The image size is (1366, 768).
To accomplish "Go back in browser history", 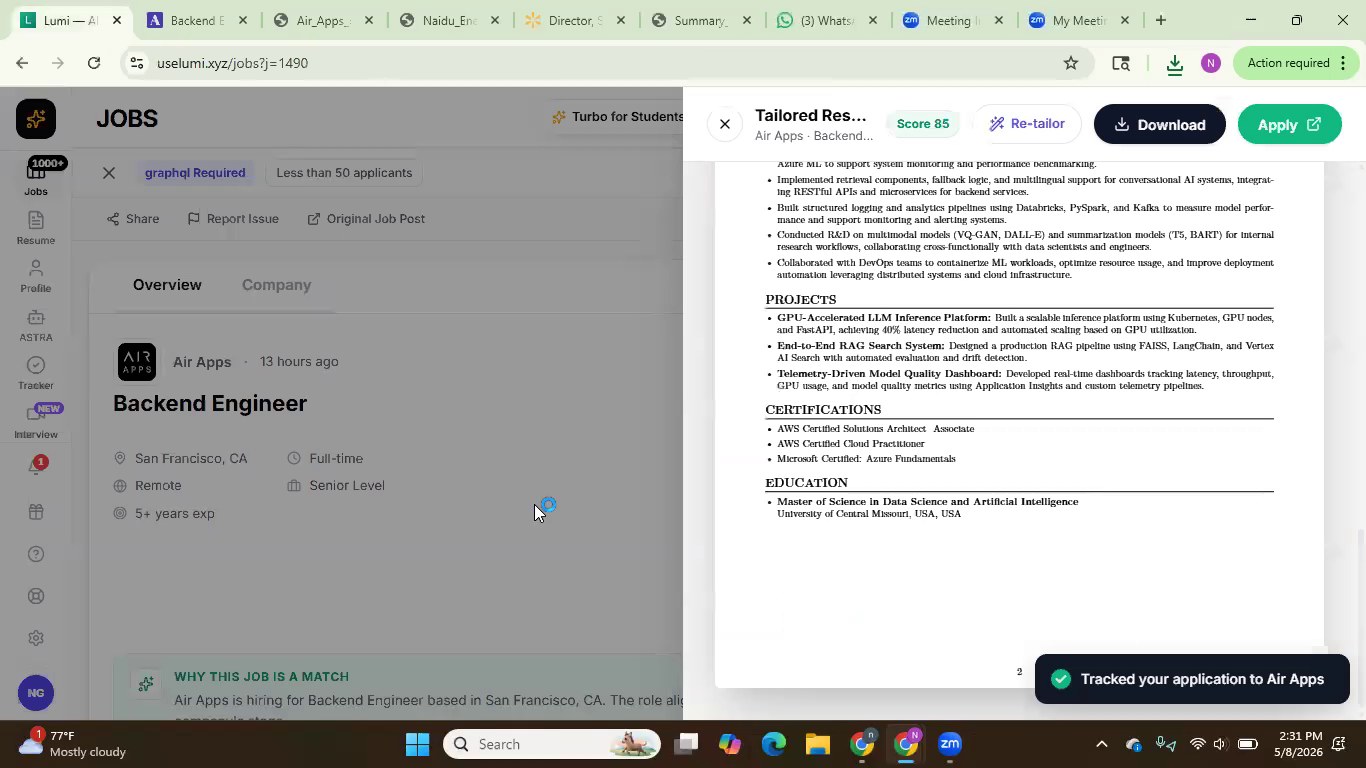I will [22, 63].
